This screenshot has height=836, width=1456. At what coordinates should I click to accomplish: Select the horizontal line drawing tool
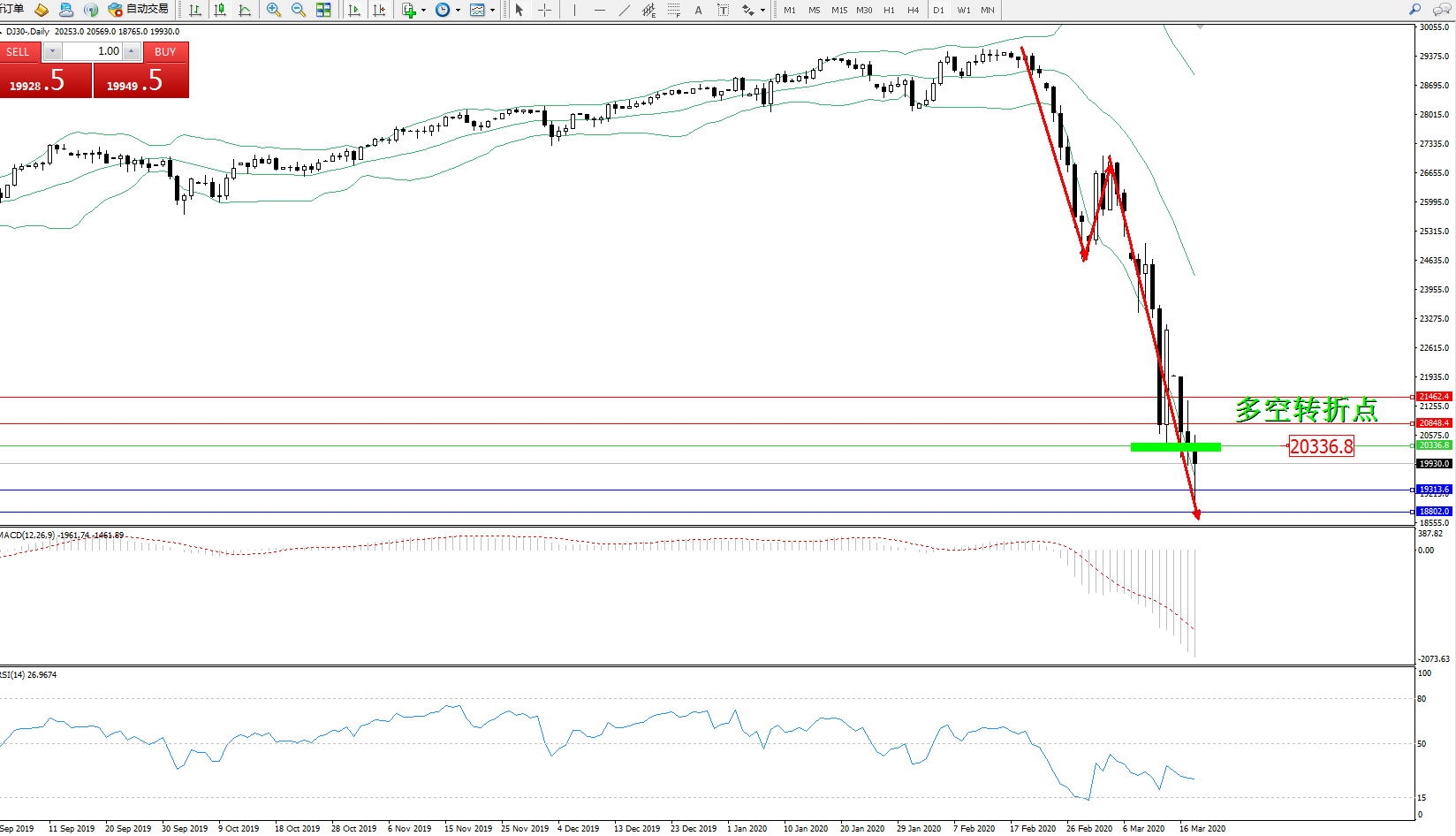pos(600,10)
